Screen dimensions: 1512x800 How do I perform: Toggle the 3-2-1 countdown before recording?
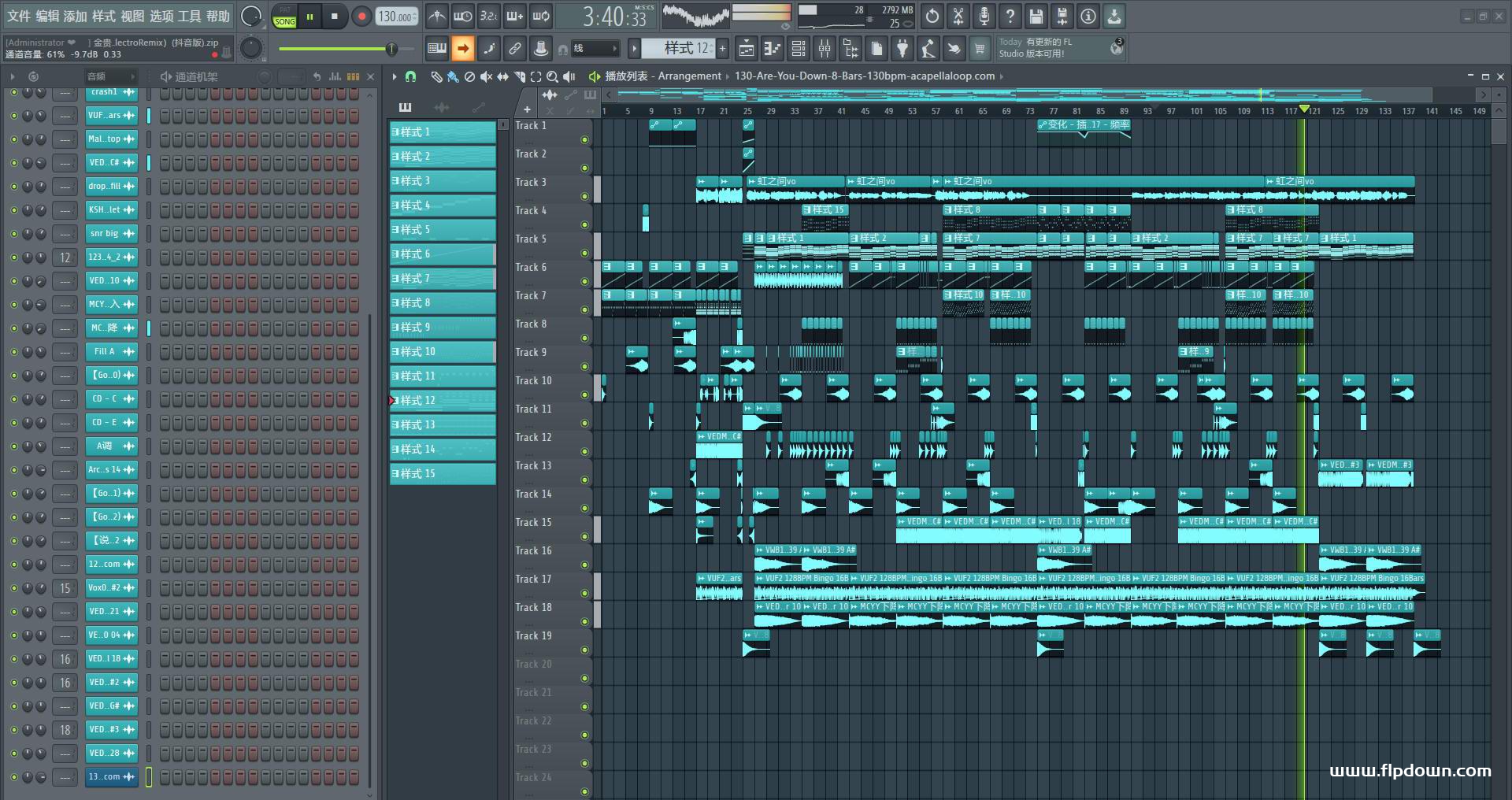(x=489, y=16)
